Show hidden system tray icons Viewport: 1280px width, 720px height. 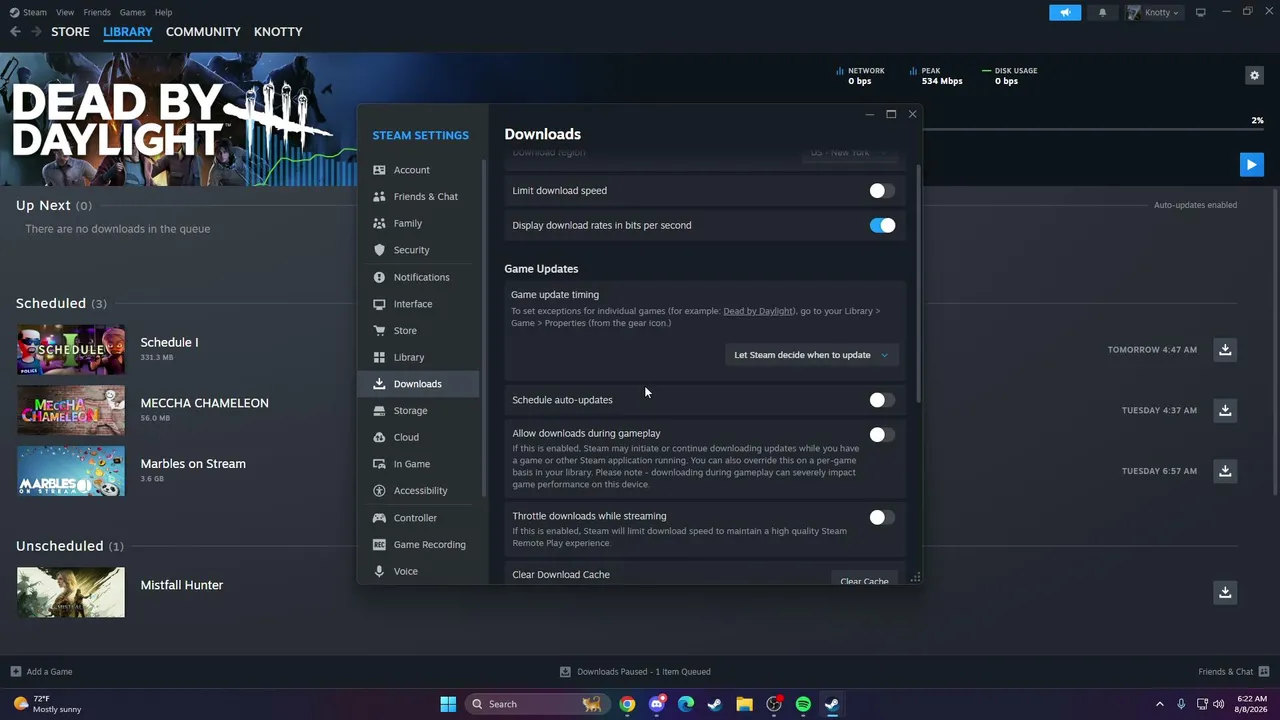point(1160,704)
